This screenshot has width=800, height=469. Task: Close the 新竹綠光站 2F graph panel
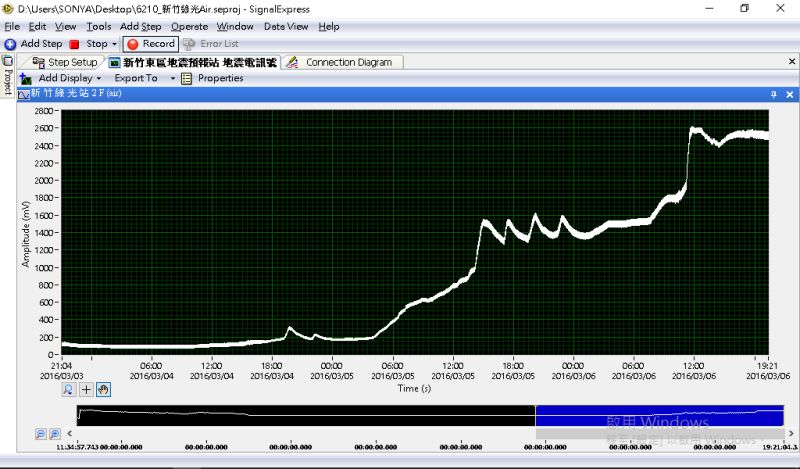pyautogui.click(x=789, y=94)
